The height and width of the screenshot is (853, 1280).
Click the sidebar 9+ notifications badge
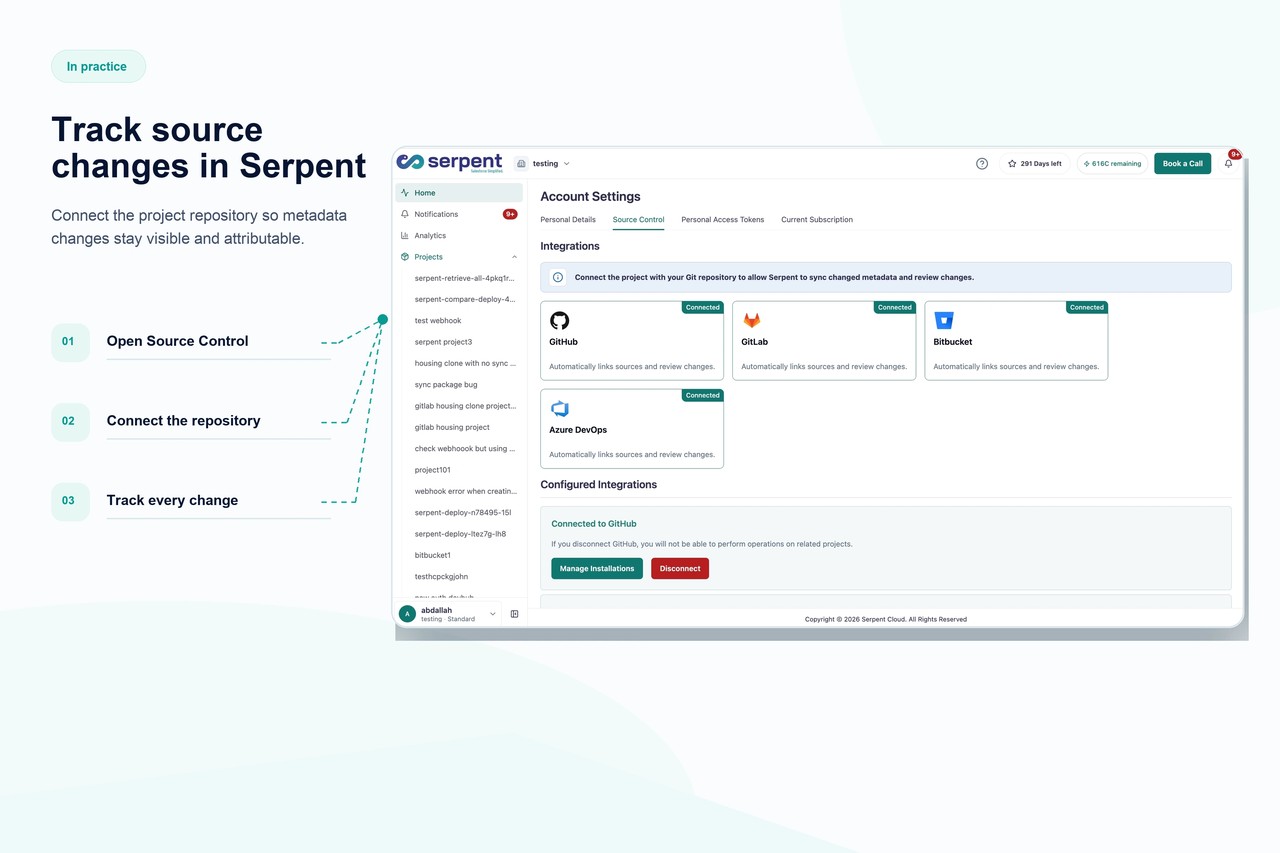510,214
